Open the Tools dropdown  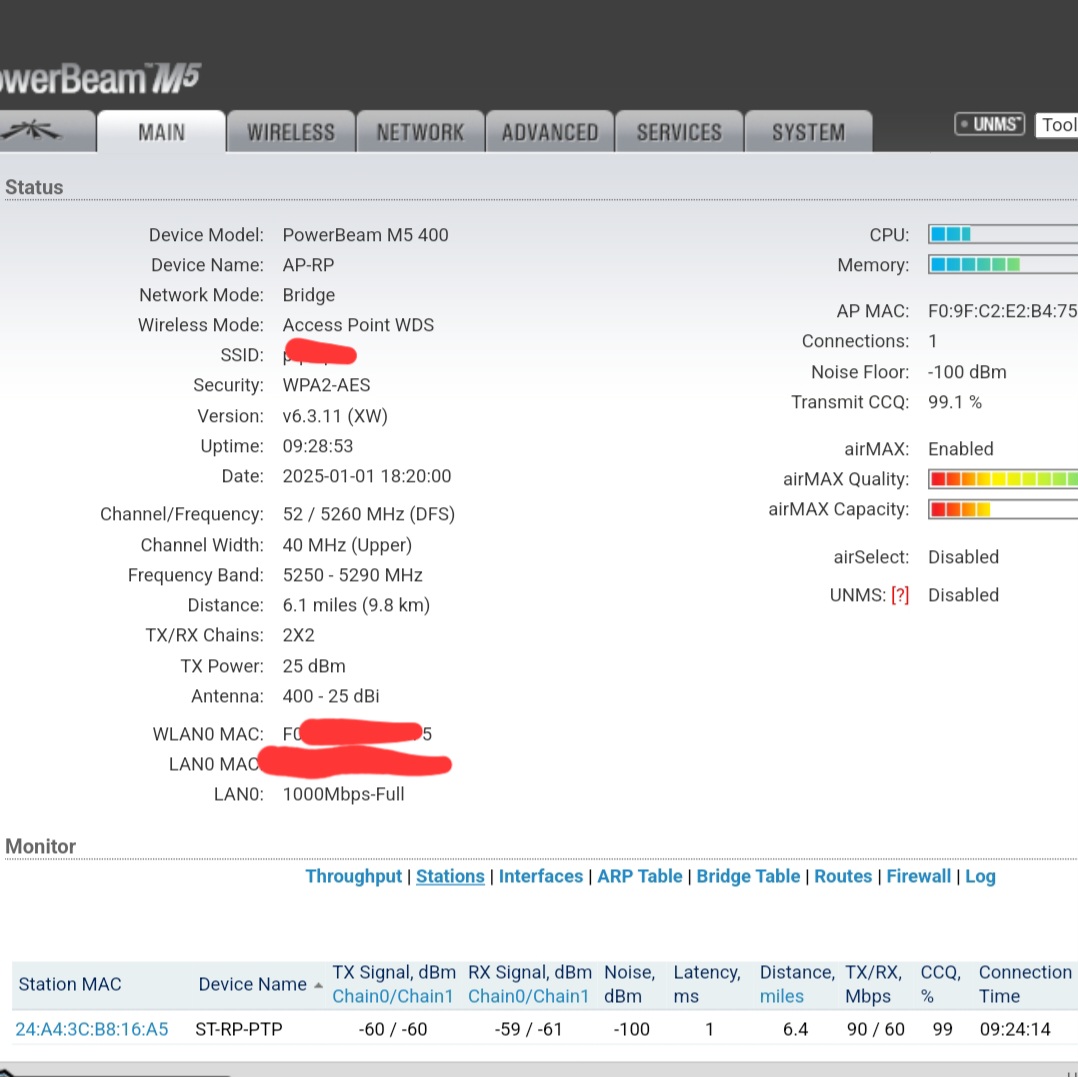tap(1057, 125)
